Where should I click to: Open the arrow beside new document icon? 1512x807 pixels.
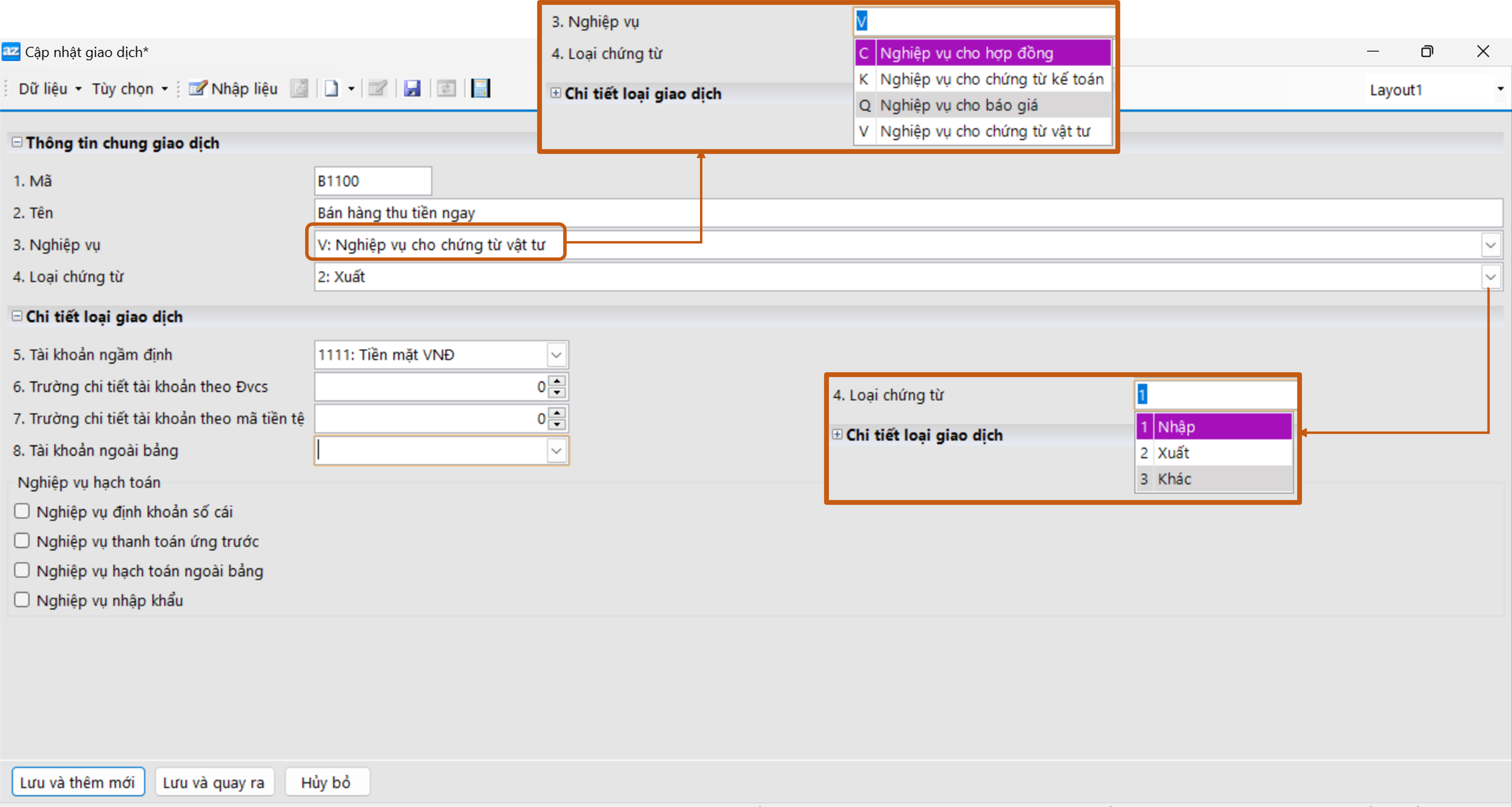[351, 89]
